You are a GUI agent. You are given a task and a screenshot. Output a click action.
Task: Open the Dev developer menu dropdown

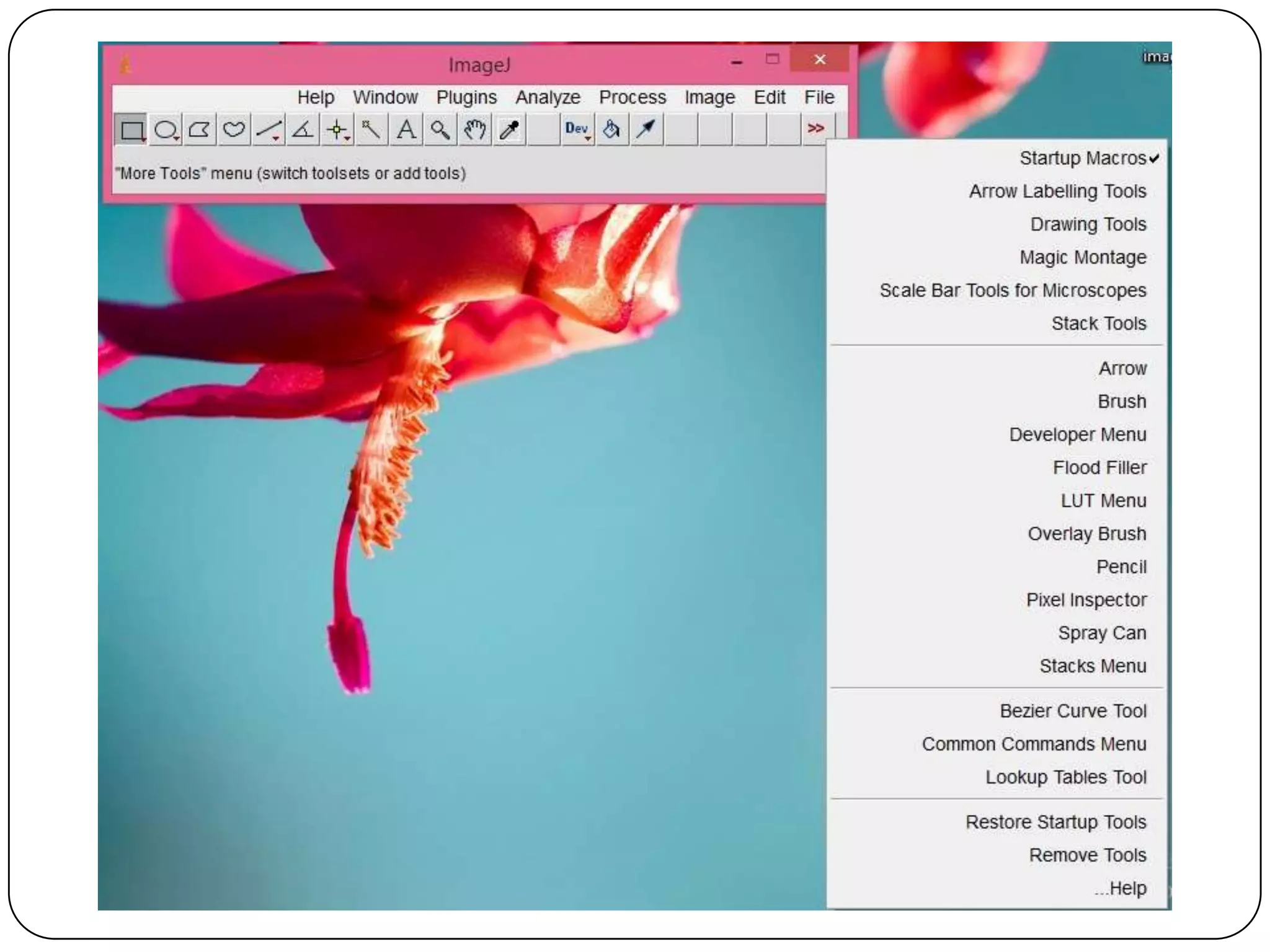click(x=577, y=130)
